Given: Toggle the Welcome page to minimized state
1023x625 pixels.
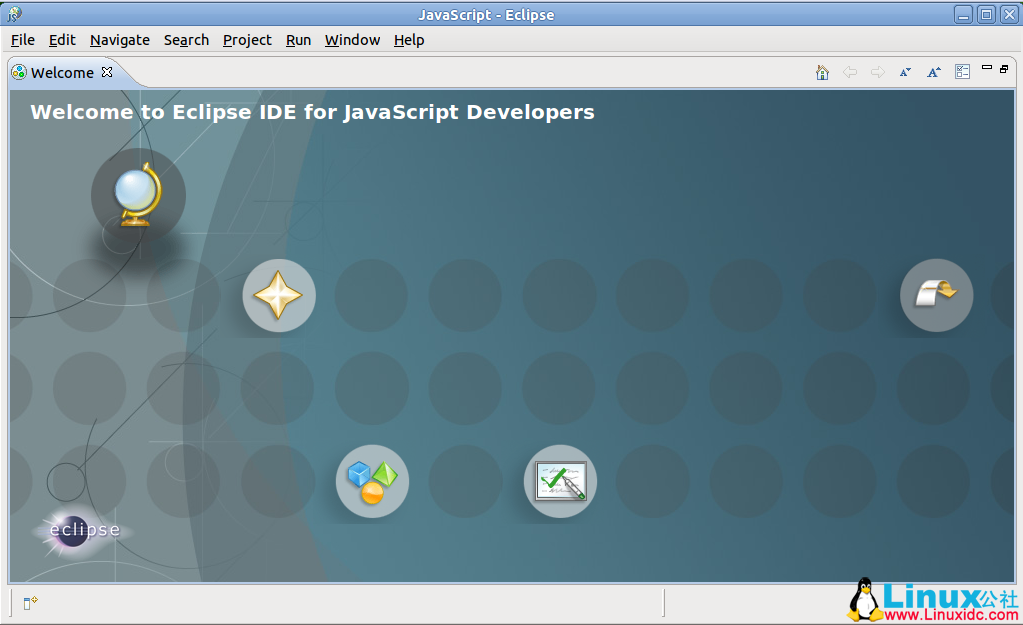Looking at the screenshot, I should pyautogui.click(x=988, y=68).
